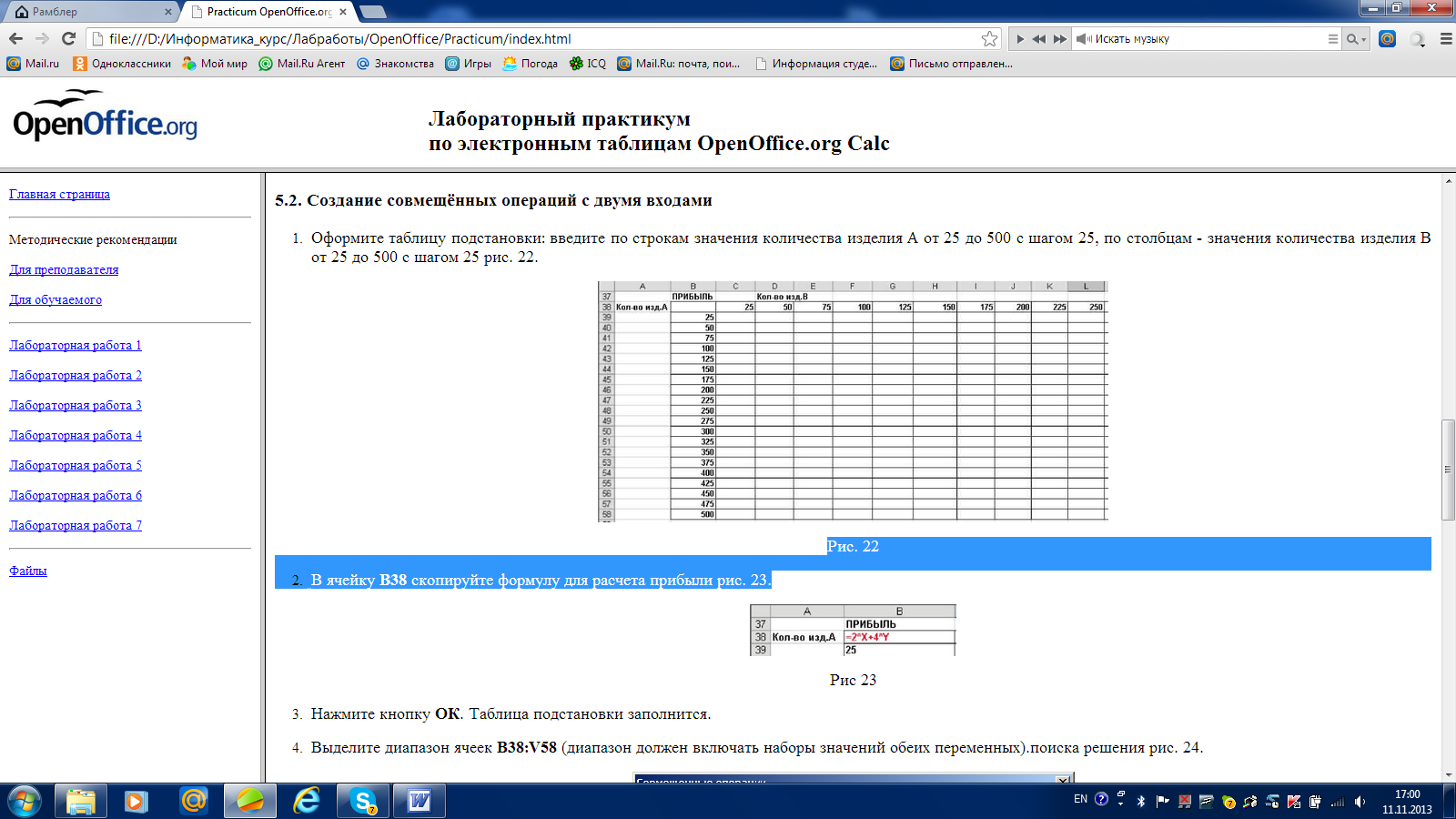
Task: Skip to next music track
Action: (x=1059, y=39)
